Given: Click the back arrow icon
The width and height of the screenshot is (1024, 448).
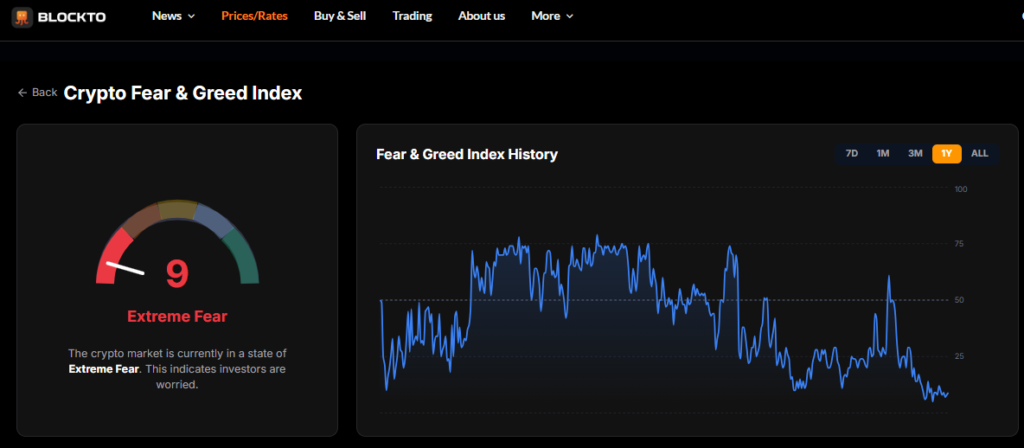Looking at the screenshot, I should [x=22, y=92].
